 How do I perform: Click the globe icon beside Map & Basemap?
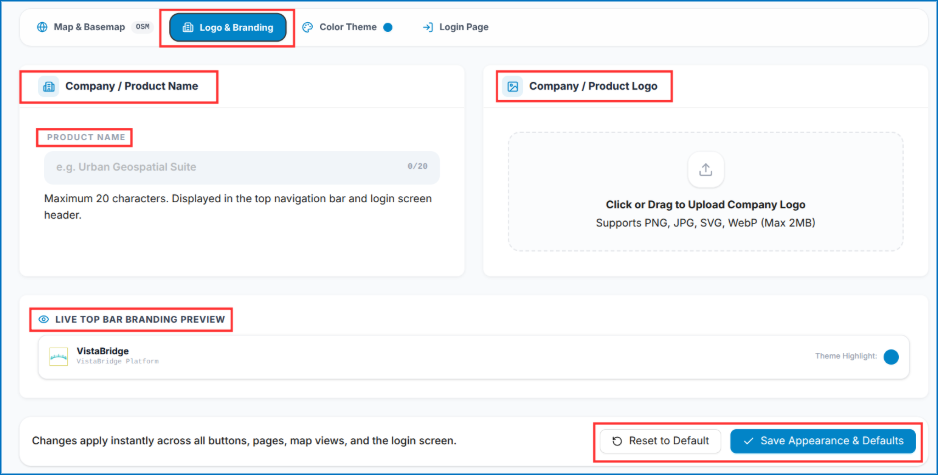(42, 27)
